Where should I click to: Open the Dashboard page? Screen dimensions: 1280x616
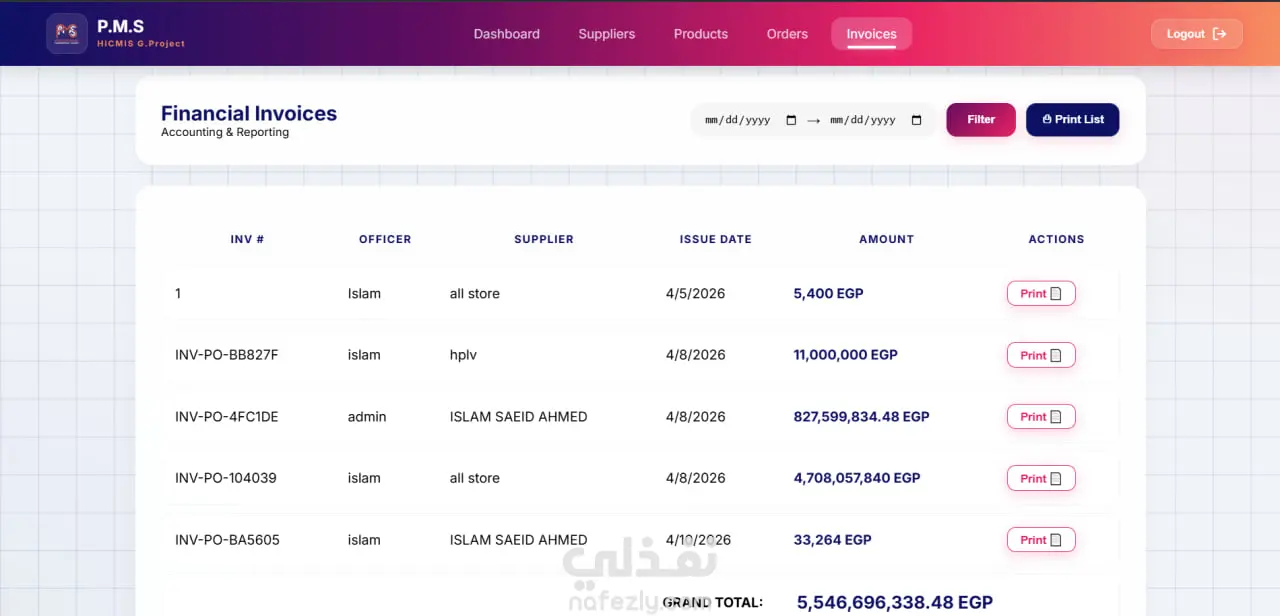click(x=507, y=34)
